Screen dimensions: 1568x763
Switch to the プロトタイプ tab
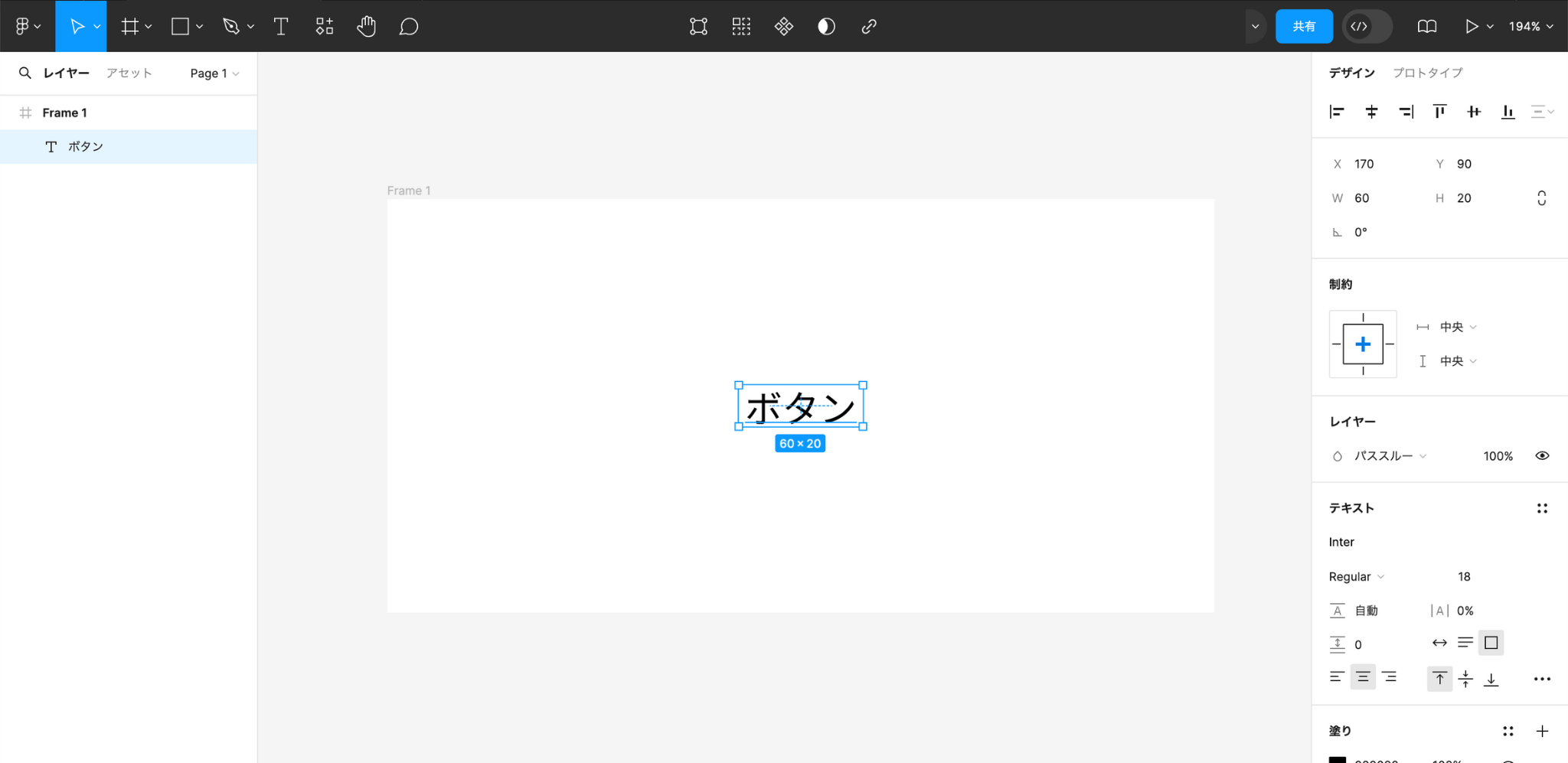tap(1427, 73)
